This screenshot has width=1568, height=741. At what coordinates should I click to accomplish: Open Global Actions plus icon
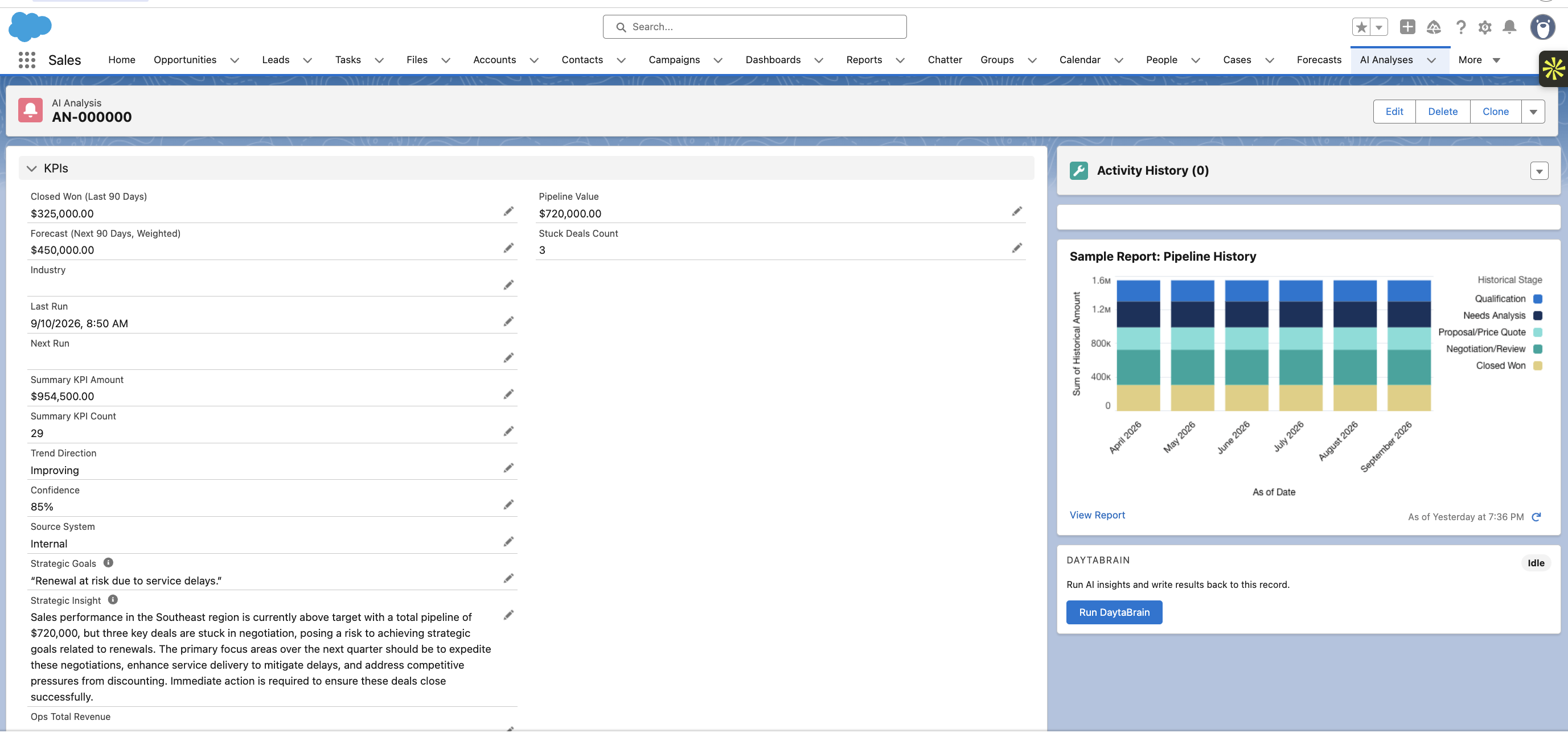(x=1407, y=27)
